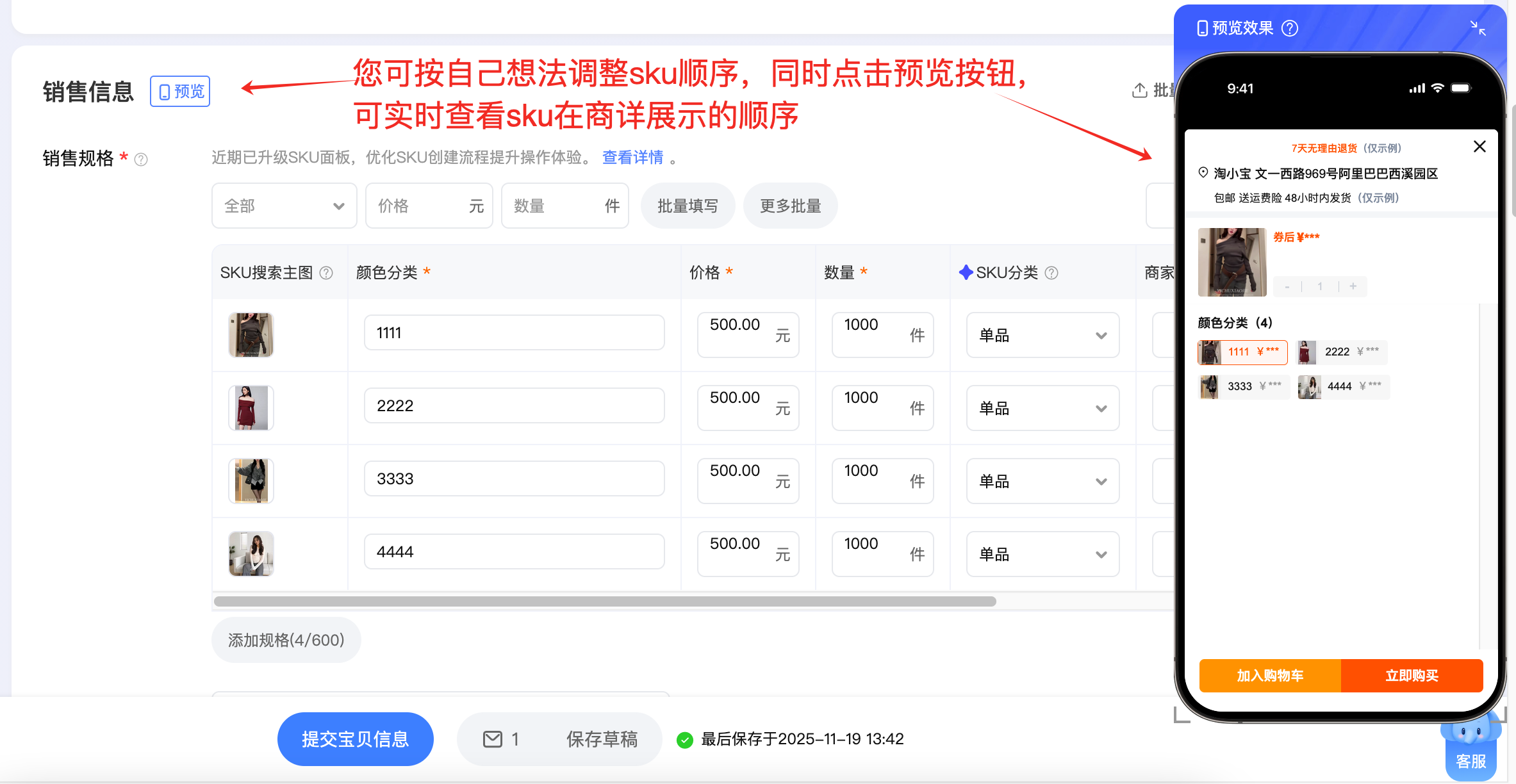The width and height of the screenshot is (1516, 784).
Task: Click the 保存草稿 button
Action: point(602,739)
